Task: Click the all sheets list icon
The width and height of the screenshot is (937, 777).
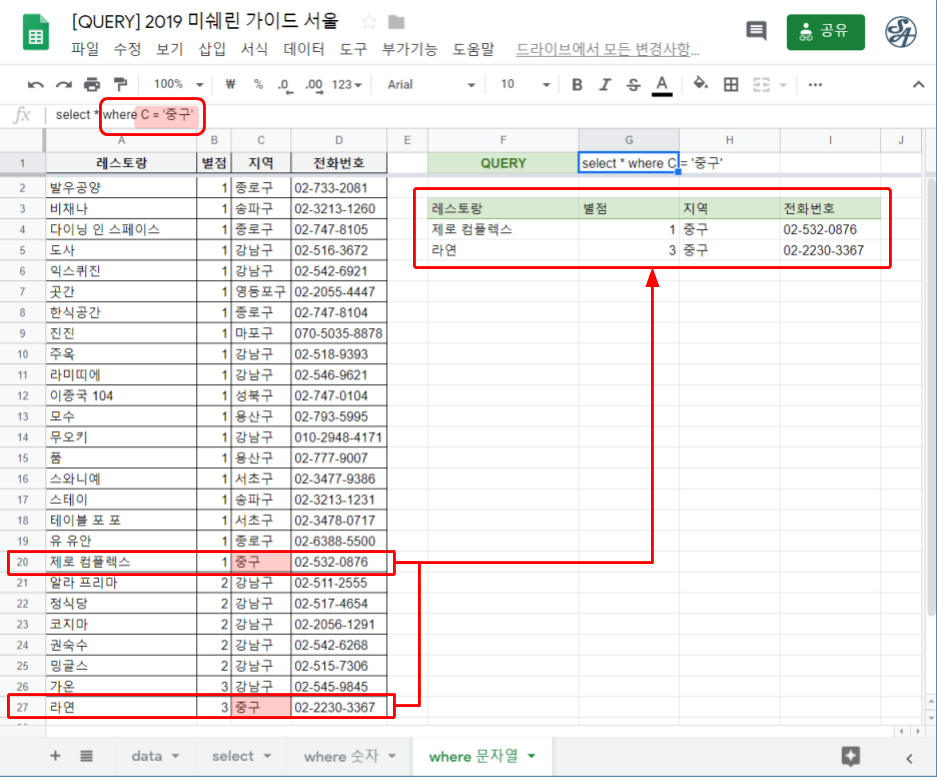Action: tap(87, 756)
